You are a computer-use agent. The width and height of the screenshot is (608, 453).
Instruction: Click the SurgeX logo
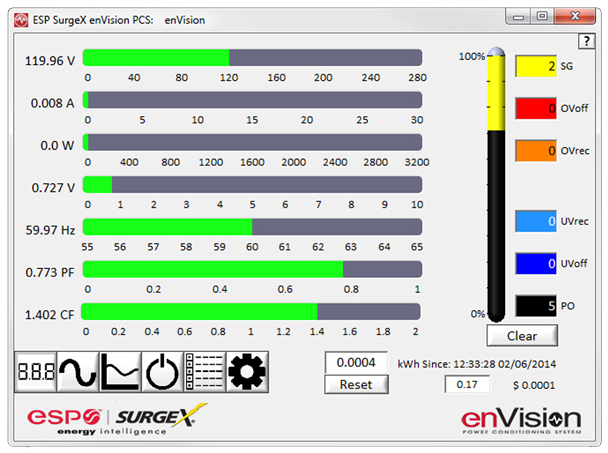pyautogui.click(x=162, y=416)
